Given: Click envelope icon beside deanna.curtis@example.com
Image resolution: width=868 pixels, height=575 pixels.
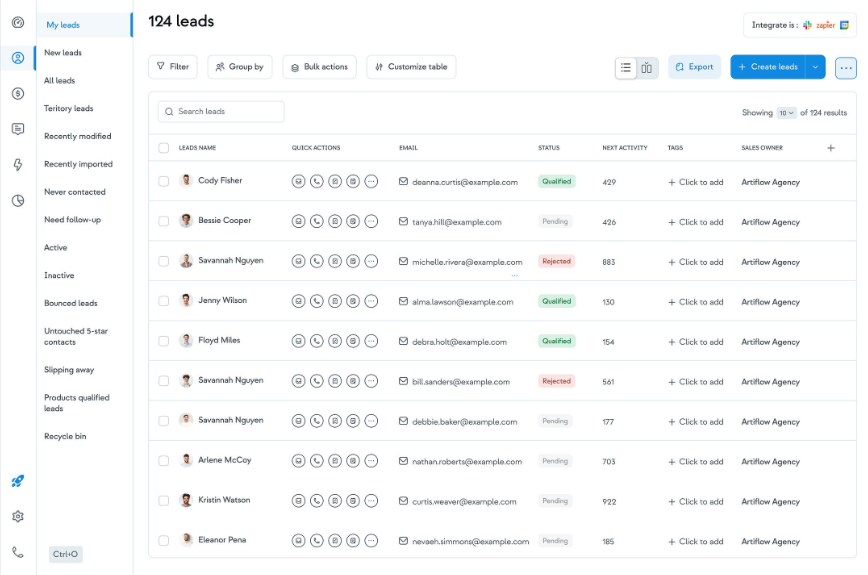Looking at the screenshot, I should 403,182.
